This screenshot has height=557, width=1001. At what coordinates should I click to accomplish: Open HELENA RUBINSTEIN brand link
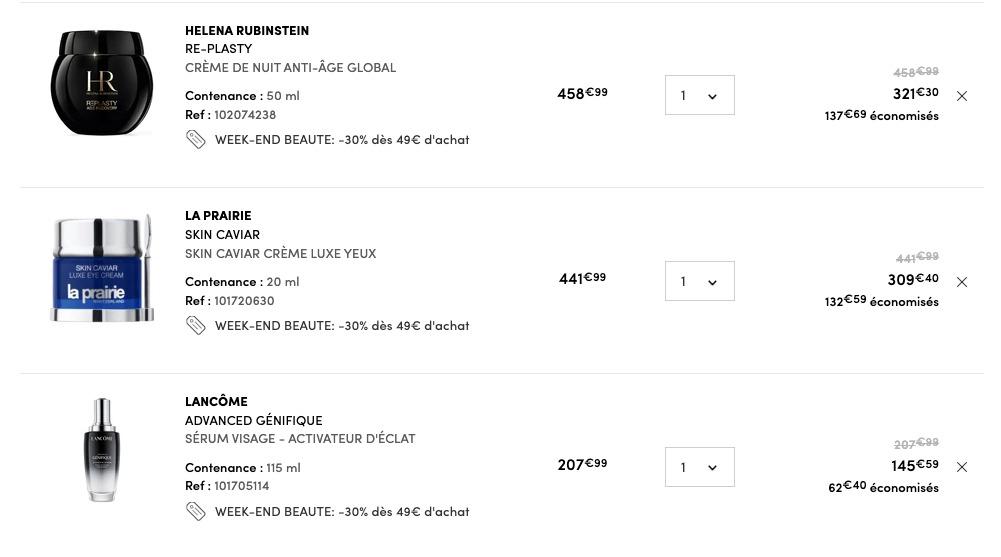(247, 31)
